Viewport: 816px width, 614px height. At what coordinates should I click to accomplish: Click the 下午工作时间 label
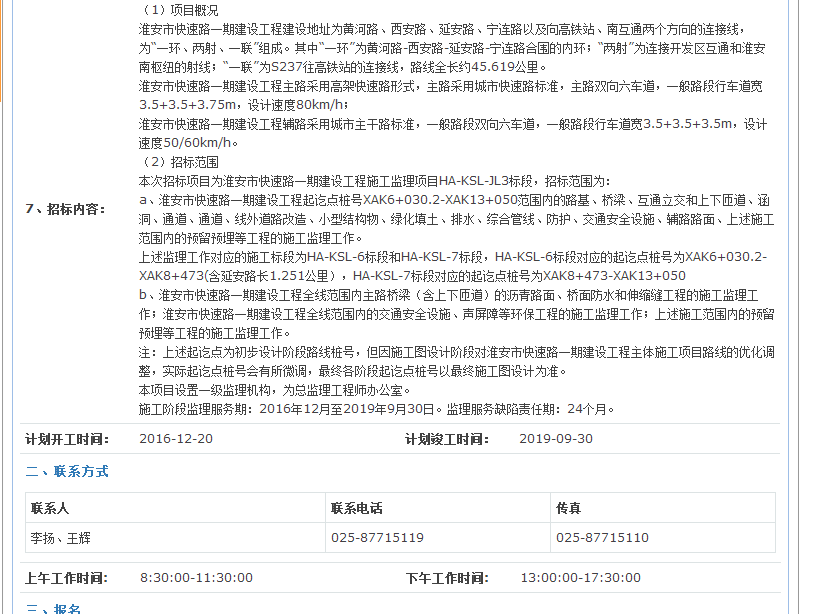[x=447, y=578]
